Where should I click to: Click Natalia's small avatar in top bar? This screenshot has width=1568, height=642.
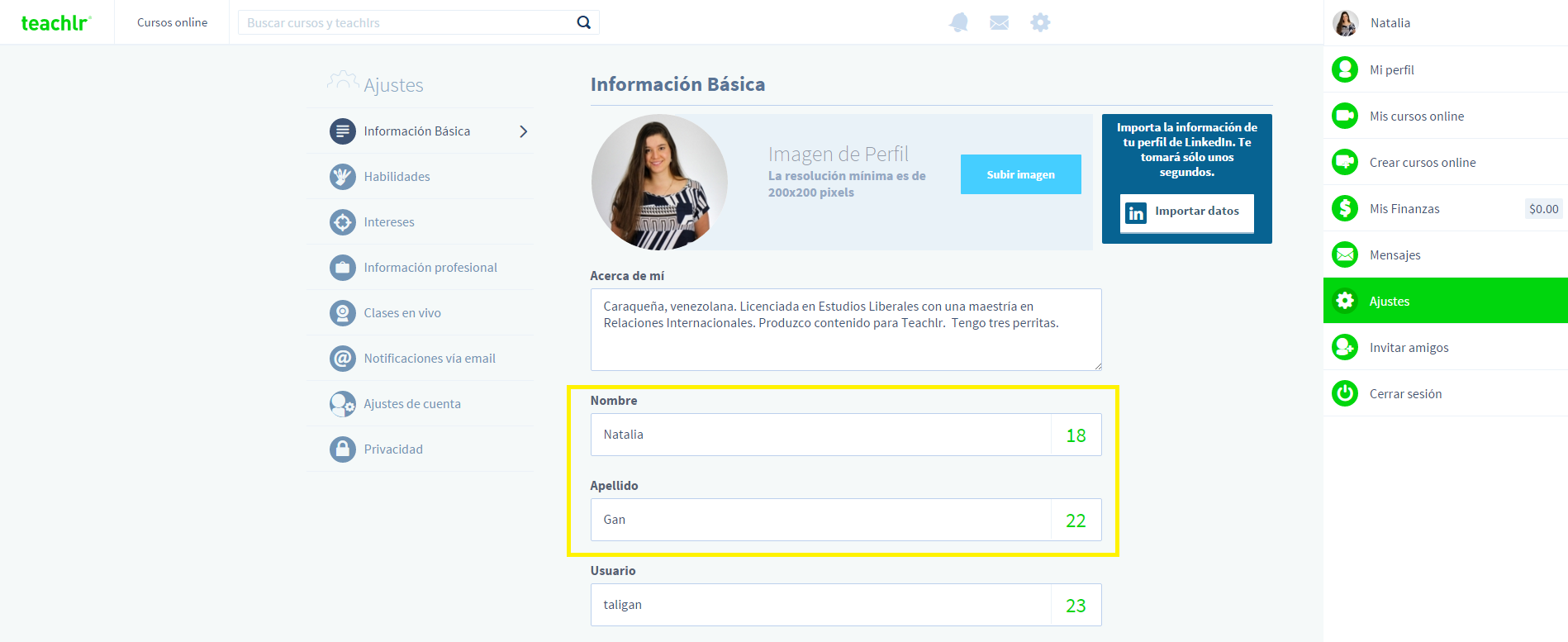1345,23
